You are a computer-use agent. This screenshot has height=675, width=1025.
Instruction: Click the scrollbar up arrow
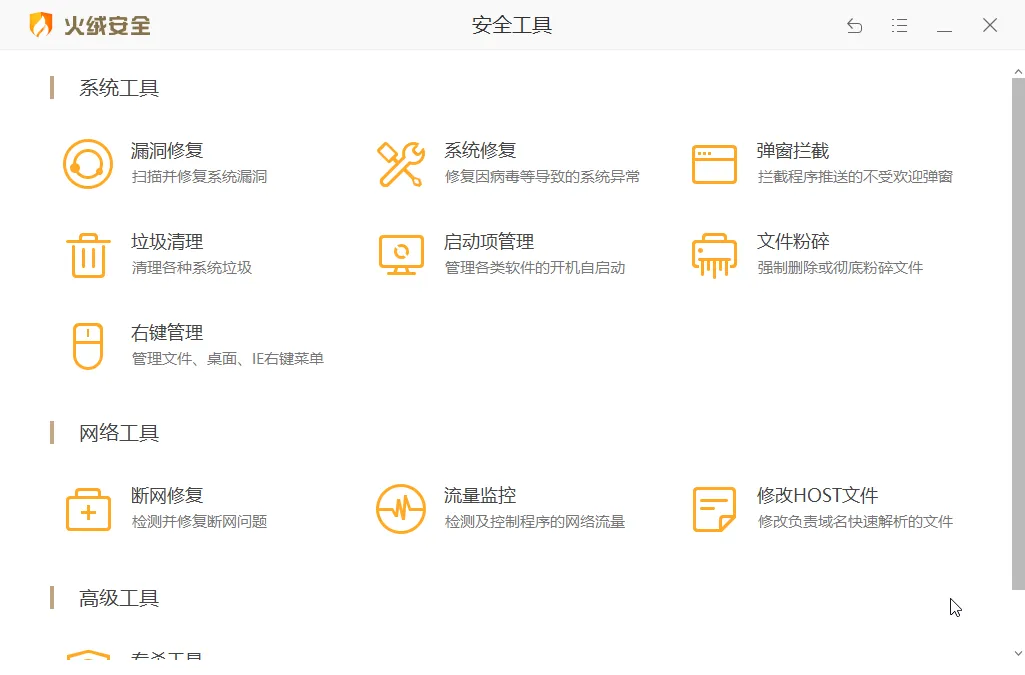tap(1018, 71)
